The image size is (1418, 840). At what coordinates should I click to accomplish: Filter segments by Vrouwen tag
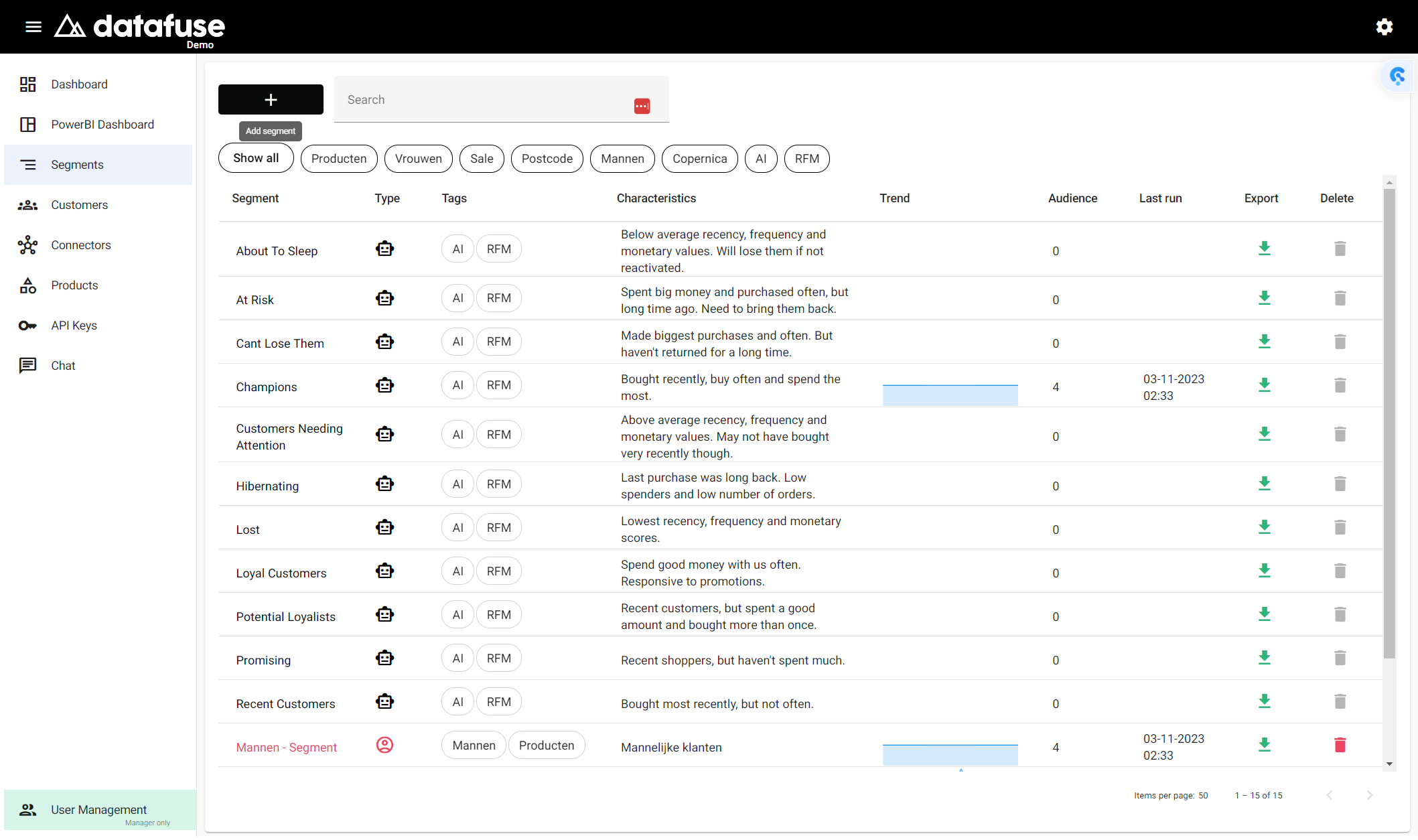point(419,159)
